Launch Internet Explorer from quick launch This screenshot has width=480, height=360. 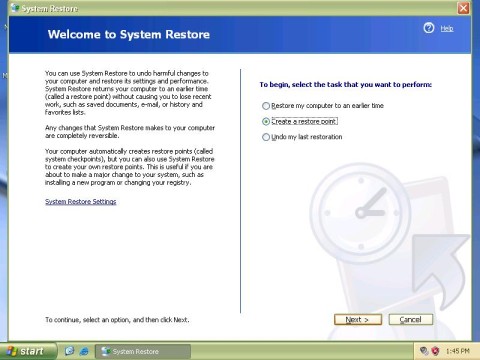tap(84, 351)
